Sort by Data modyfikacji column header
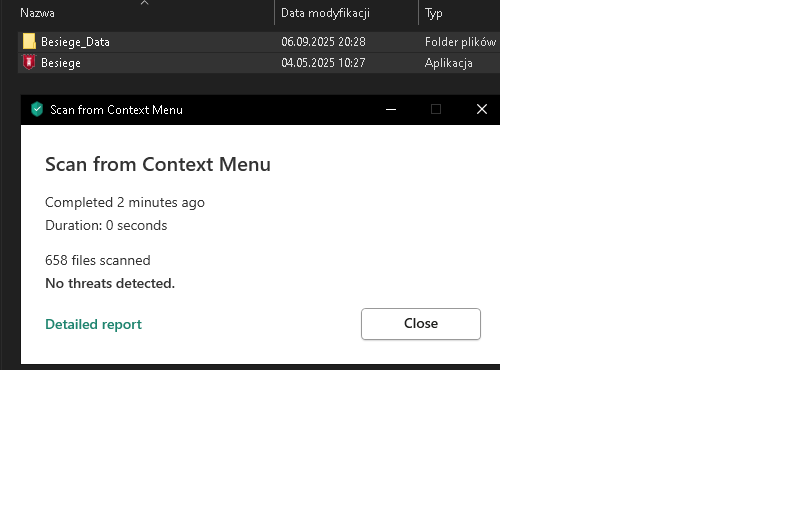Image resolution: width=810 pixels, height=527 pixels. pos(325,13)
